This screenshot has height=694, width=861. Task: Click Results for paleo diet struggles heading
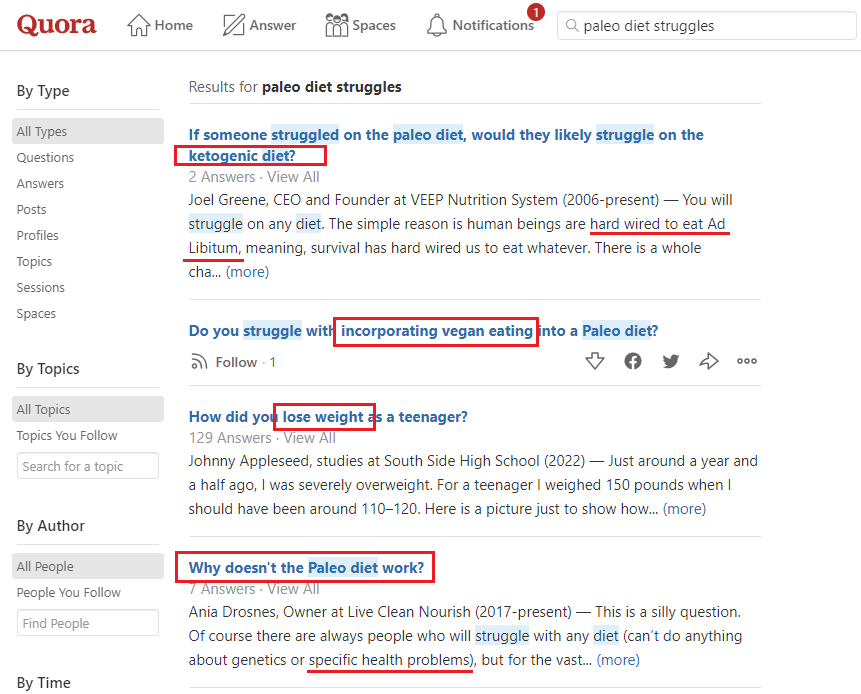295,87
